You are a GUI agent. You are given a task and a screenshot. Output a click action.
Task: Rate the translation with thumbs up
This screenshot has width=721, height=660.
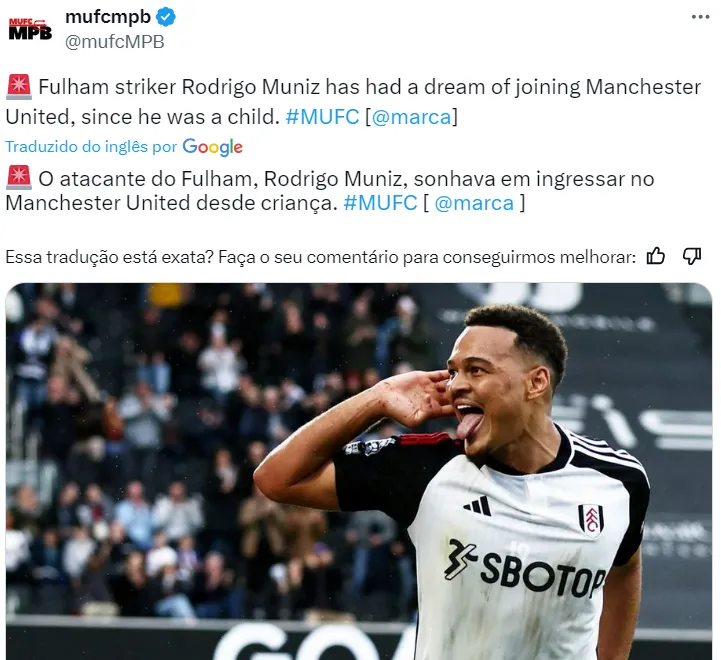[x=656, y=256]
